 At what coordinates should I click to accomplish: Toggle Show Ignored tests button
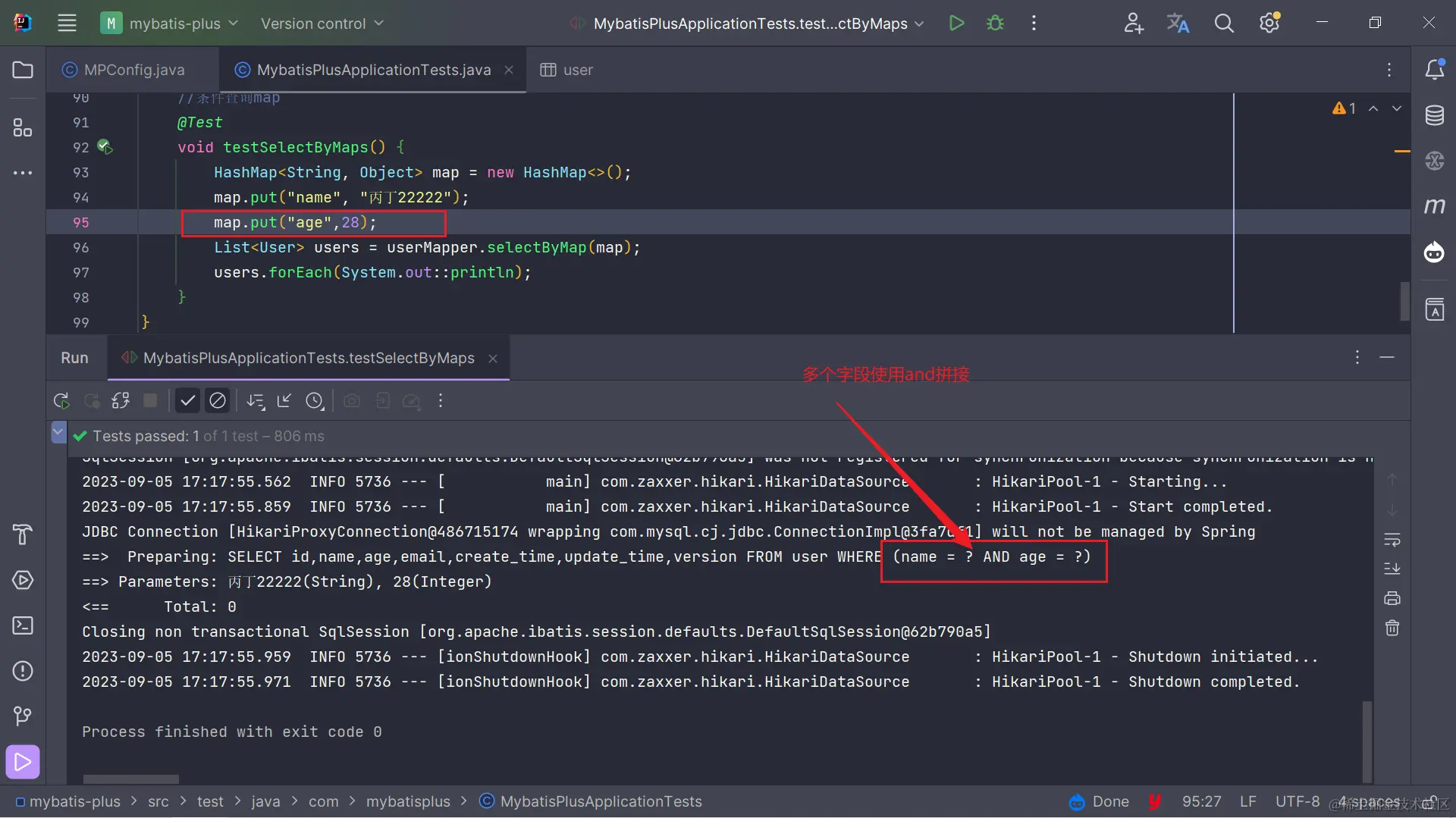click(218, 400)
